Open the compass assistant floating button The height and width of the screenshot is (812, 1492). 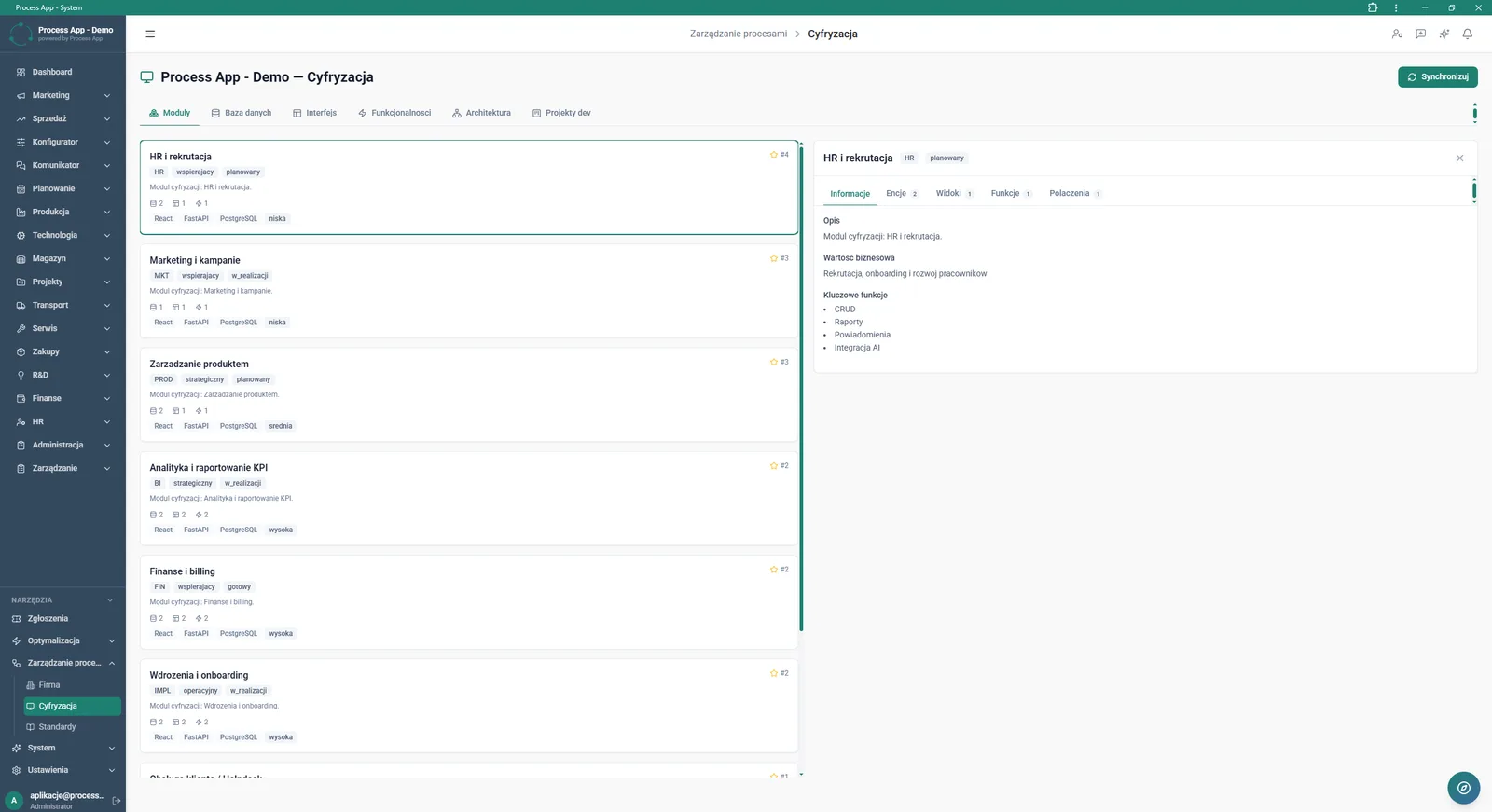tap(1463, 788)
